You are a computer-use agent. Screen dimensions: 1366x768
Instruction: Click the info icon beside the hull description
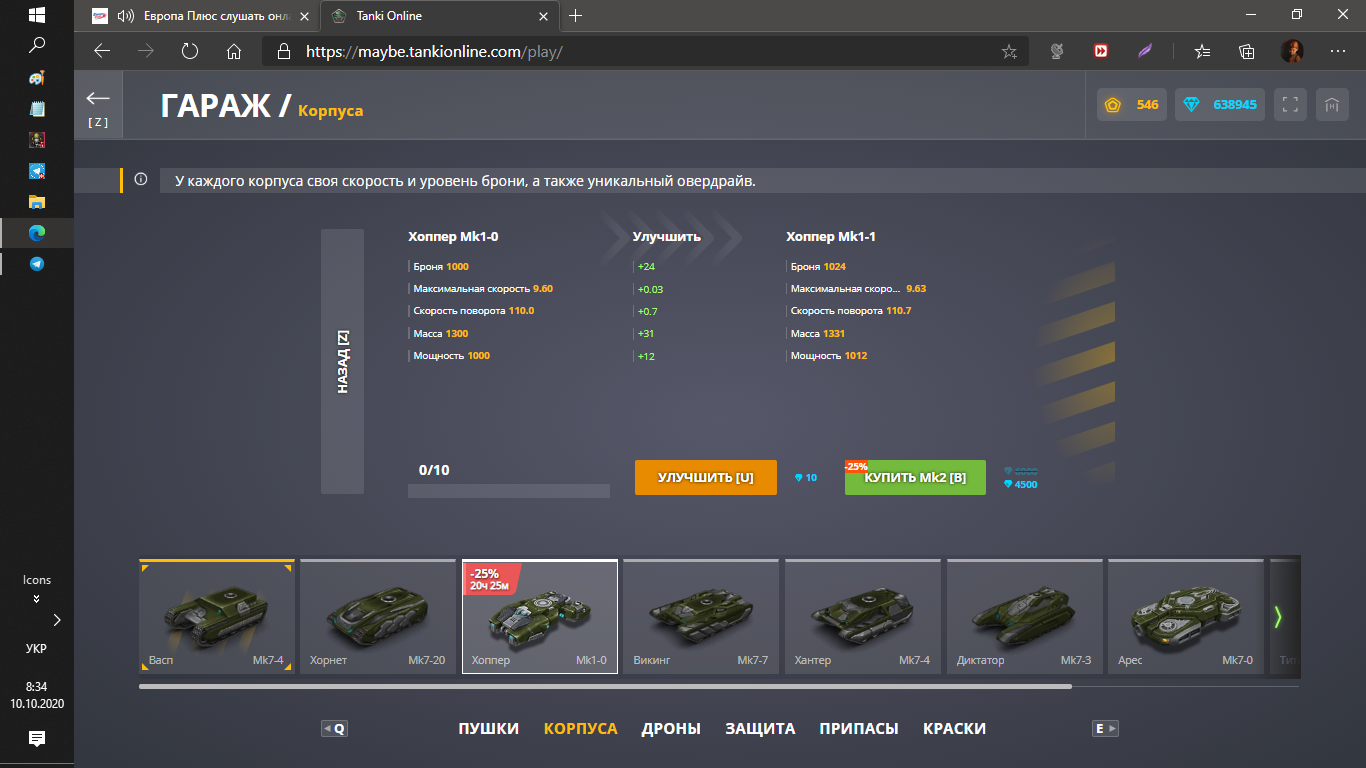tap(141, 180)
